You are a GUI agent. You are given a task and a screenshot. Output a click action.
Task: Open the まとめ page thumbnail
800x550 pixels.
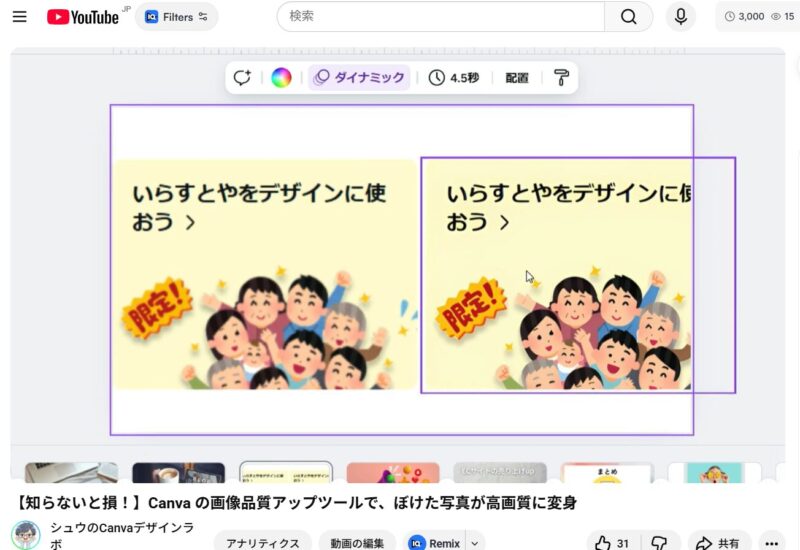(607, 473)
